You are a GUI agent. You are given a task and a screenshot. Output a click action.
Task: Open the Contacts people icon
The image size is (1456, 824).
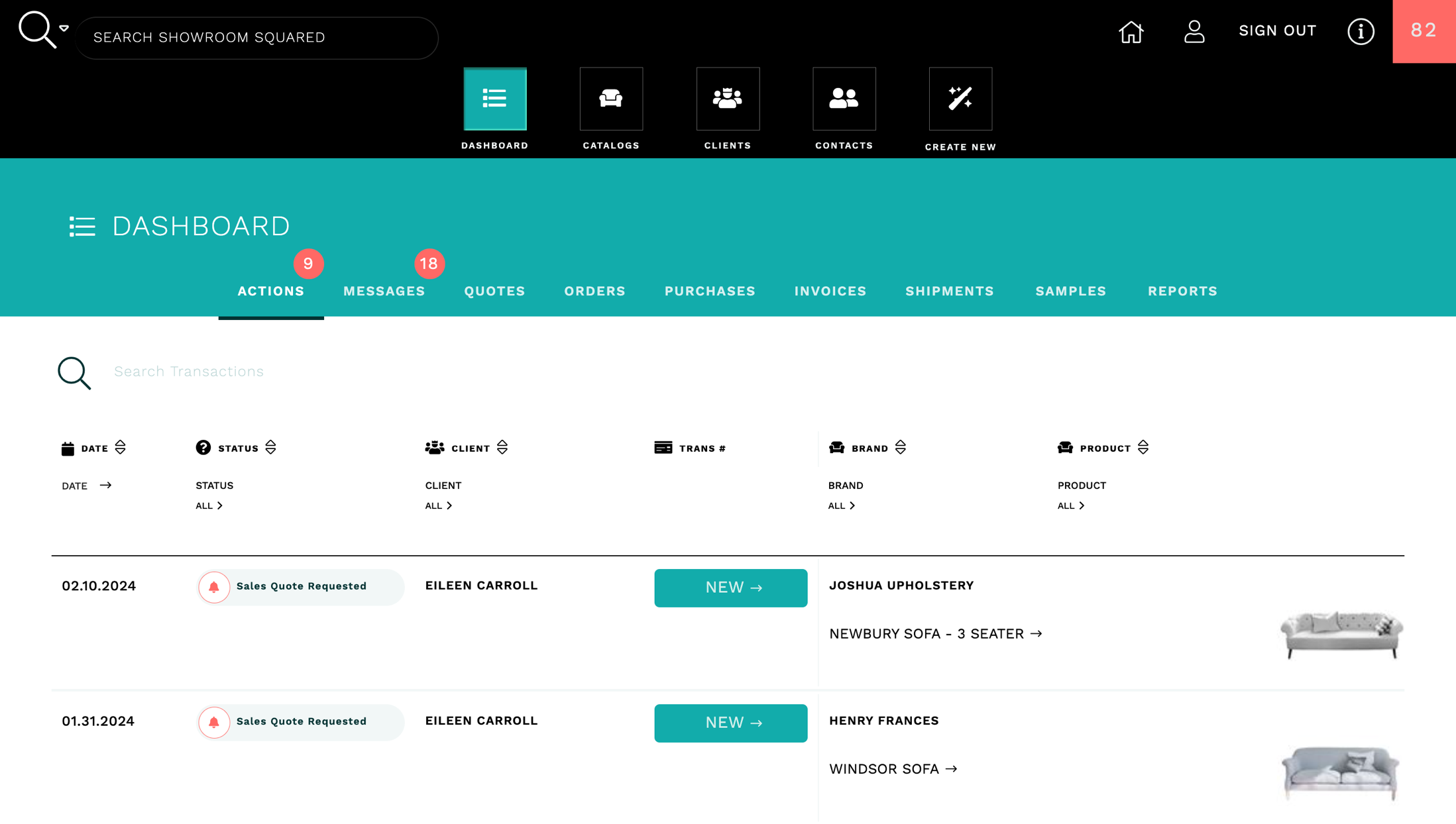coord(844,99)
